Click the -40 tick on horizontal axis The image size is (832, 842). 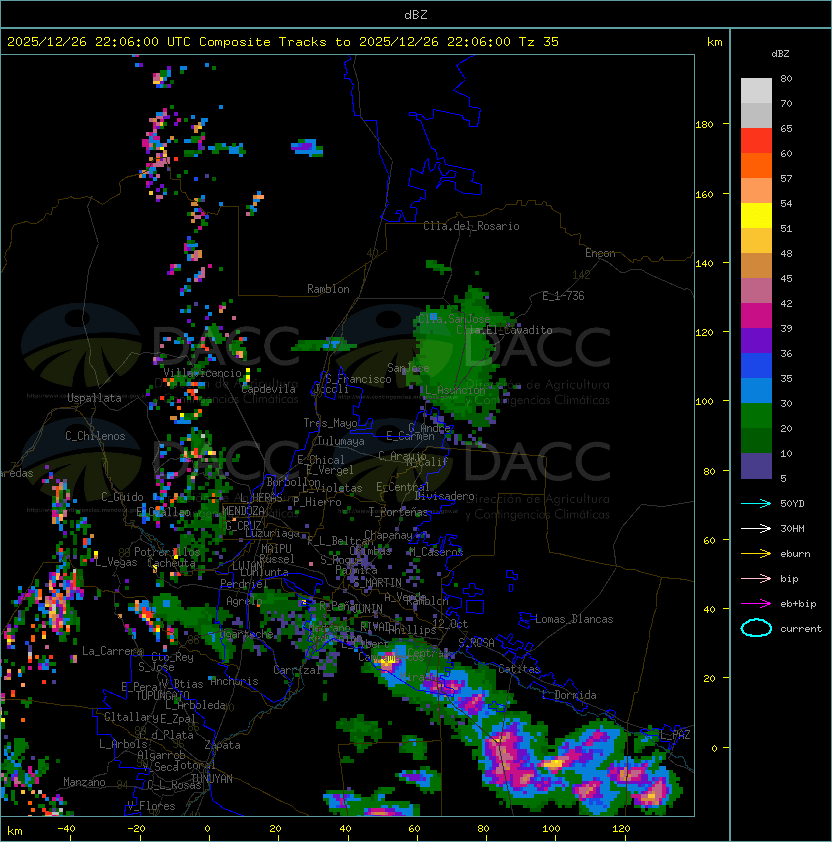[66, 829]
